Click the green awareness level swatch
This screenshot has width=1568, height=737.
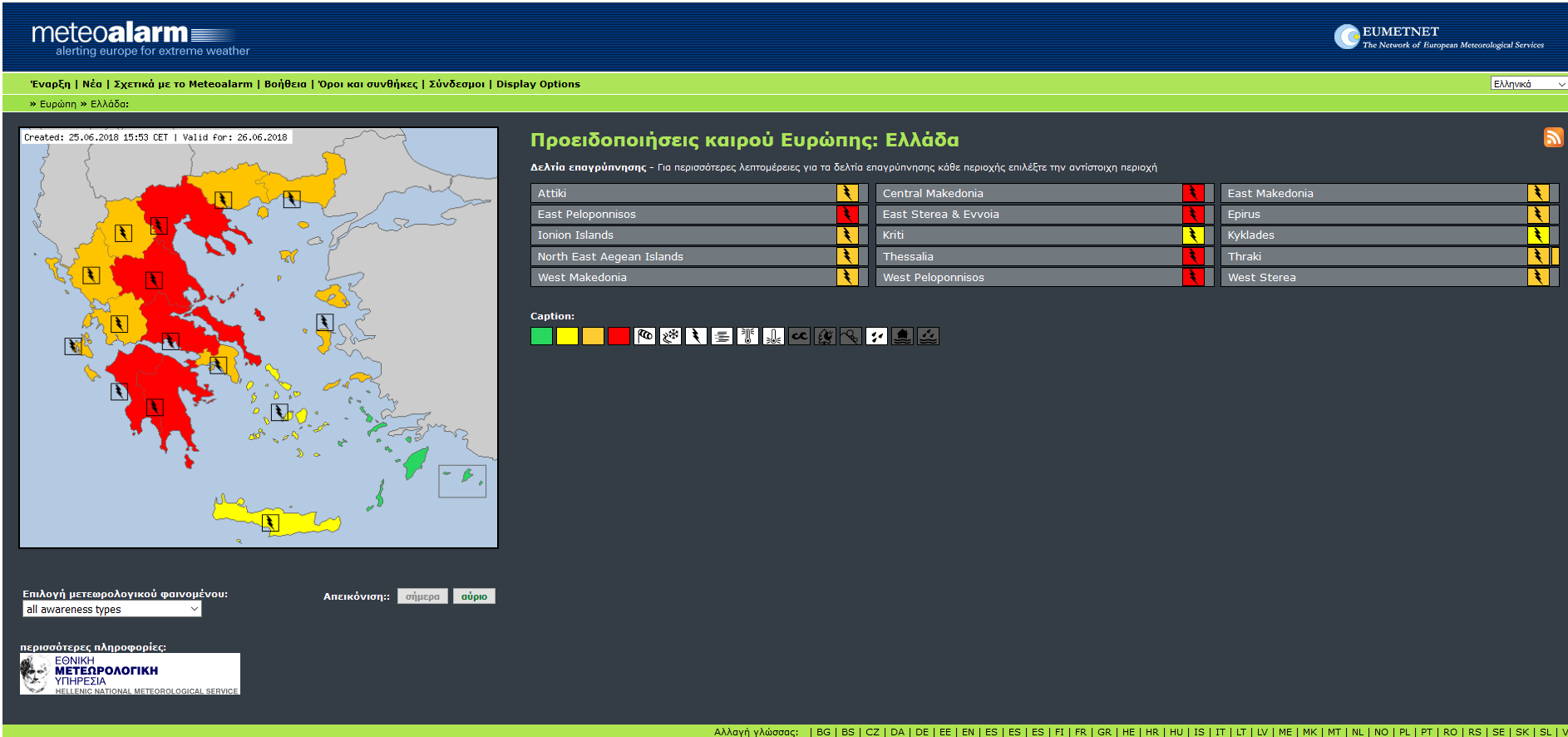[541, 336]
